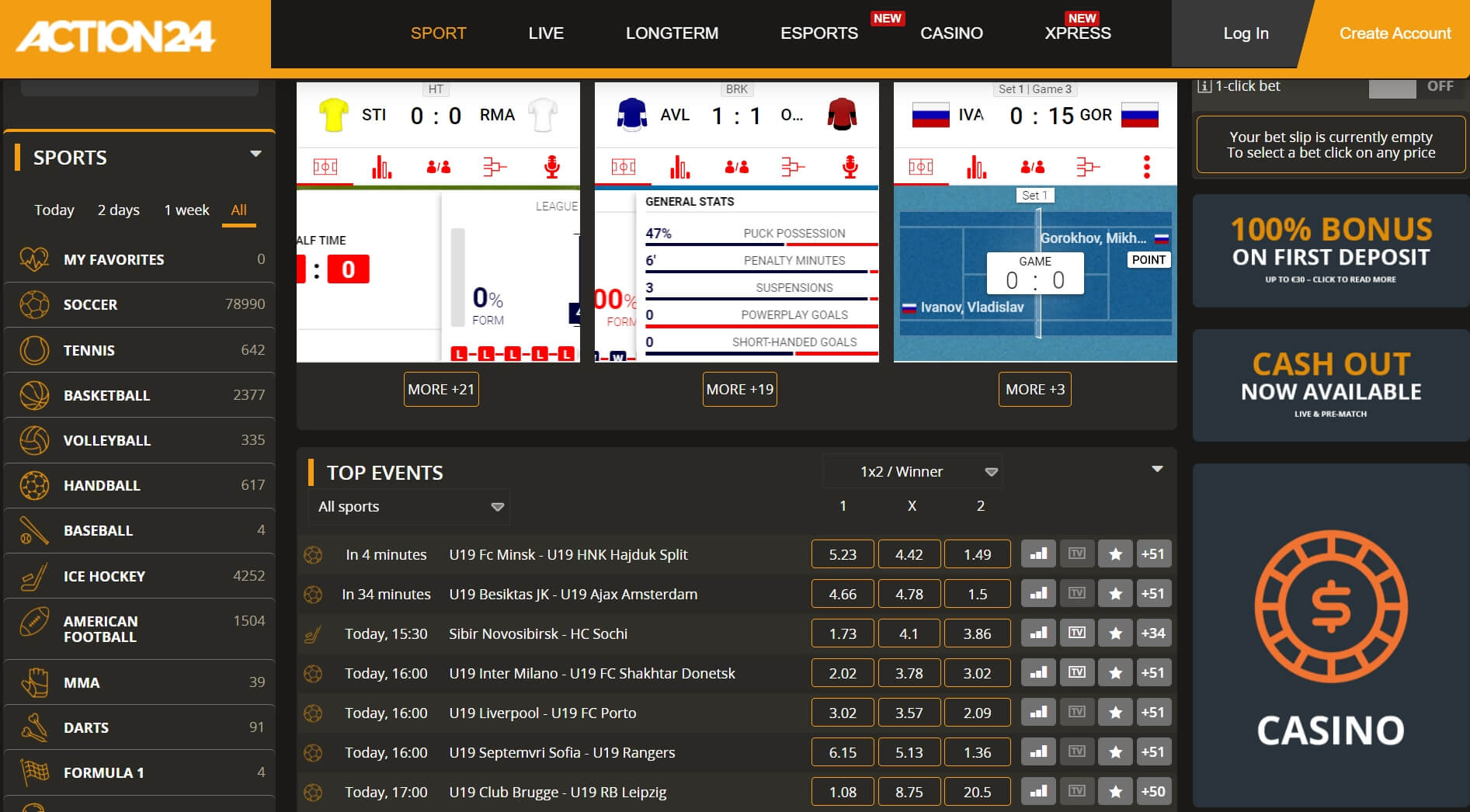Open statistics icon for U19 Liverpool match
This screenshot has width=1470, height=812.
(x=1038, y=713)
